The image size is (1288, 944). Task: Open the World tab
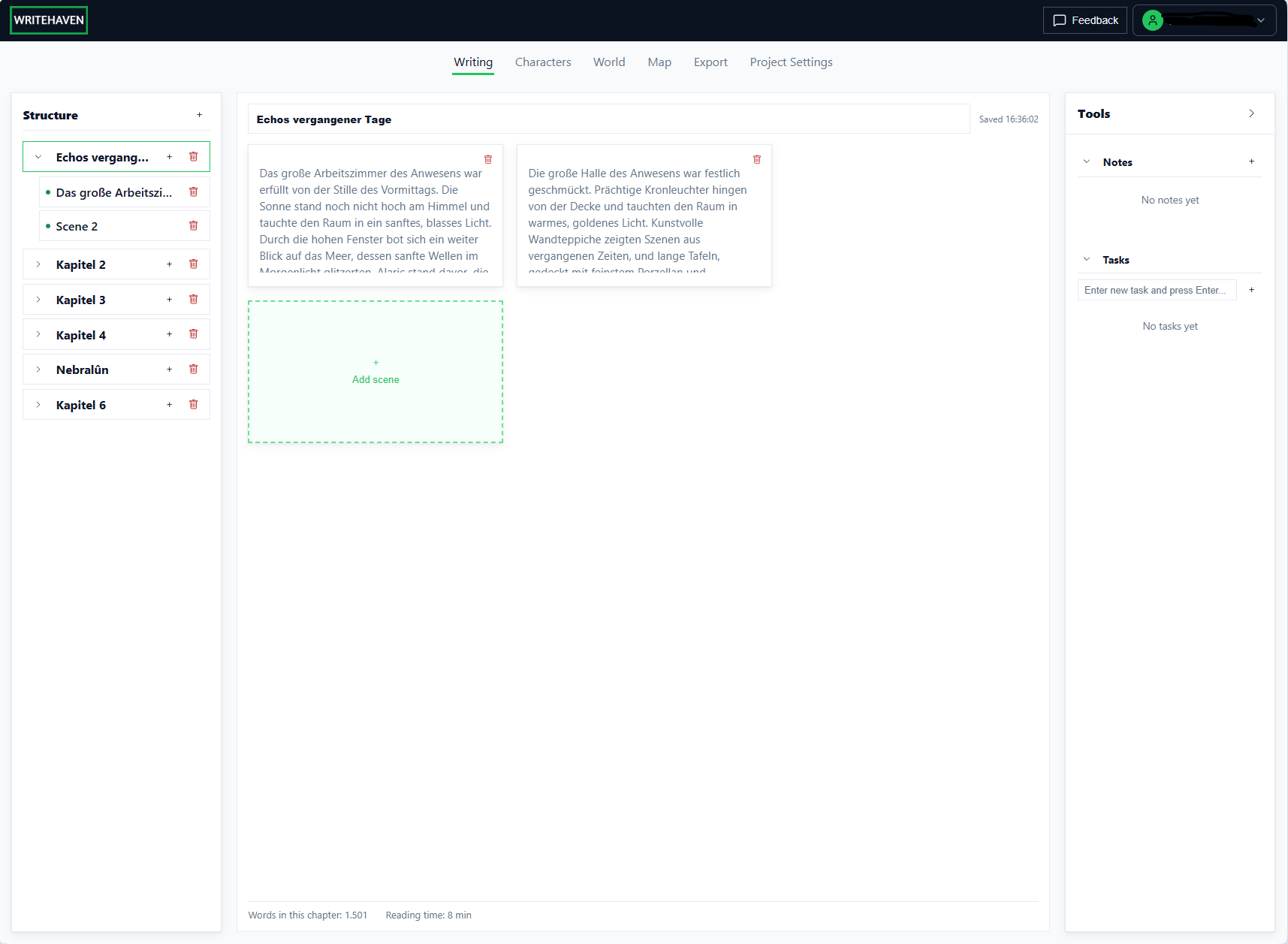(608, 62)
